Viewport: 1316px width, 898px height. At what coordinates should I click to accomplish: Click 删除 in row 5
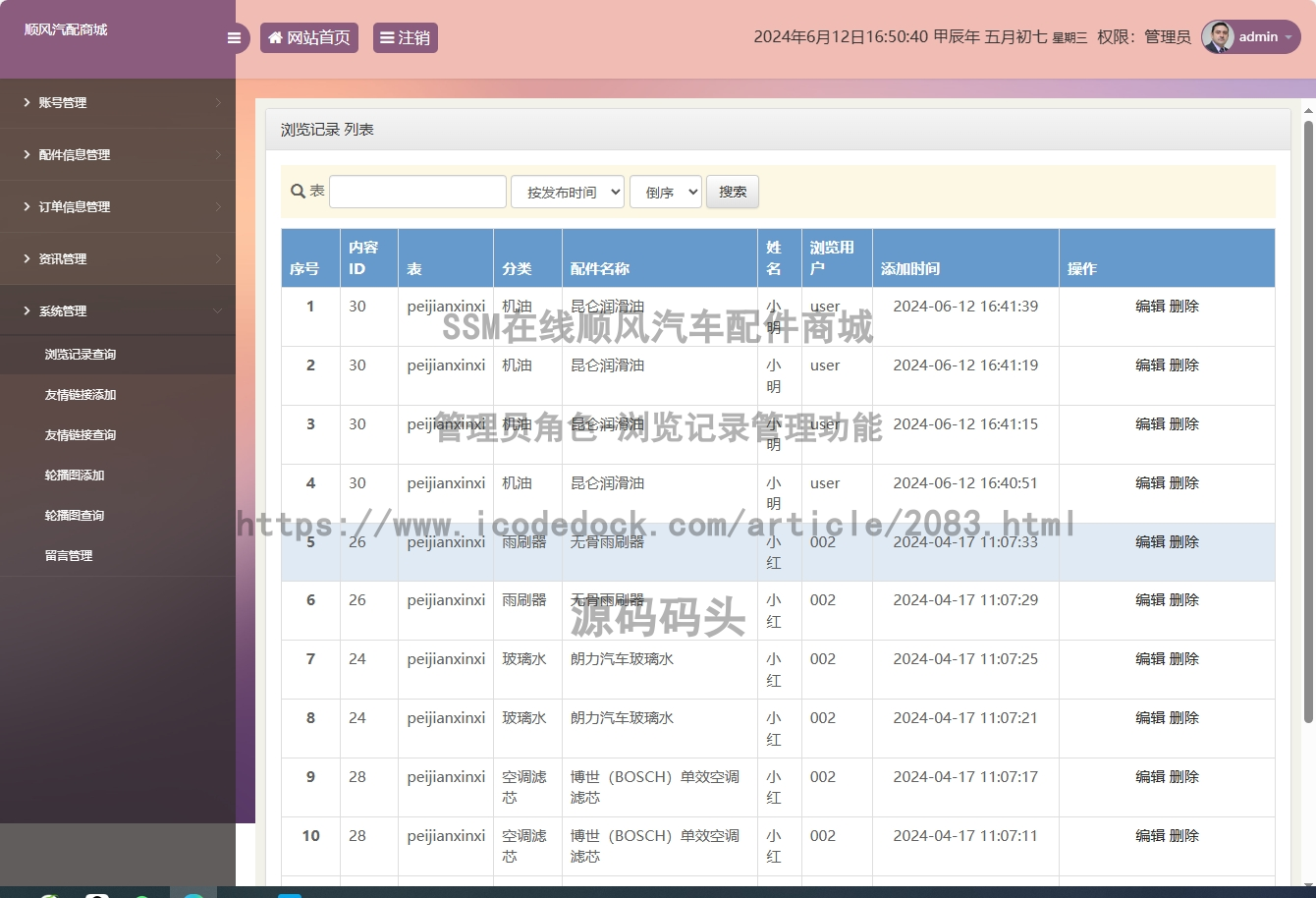pyautogui.click(x=1184, y=542)
